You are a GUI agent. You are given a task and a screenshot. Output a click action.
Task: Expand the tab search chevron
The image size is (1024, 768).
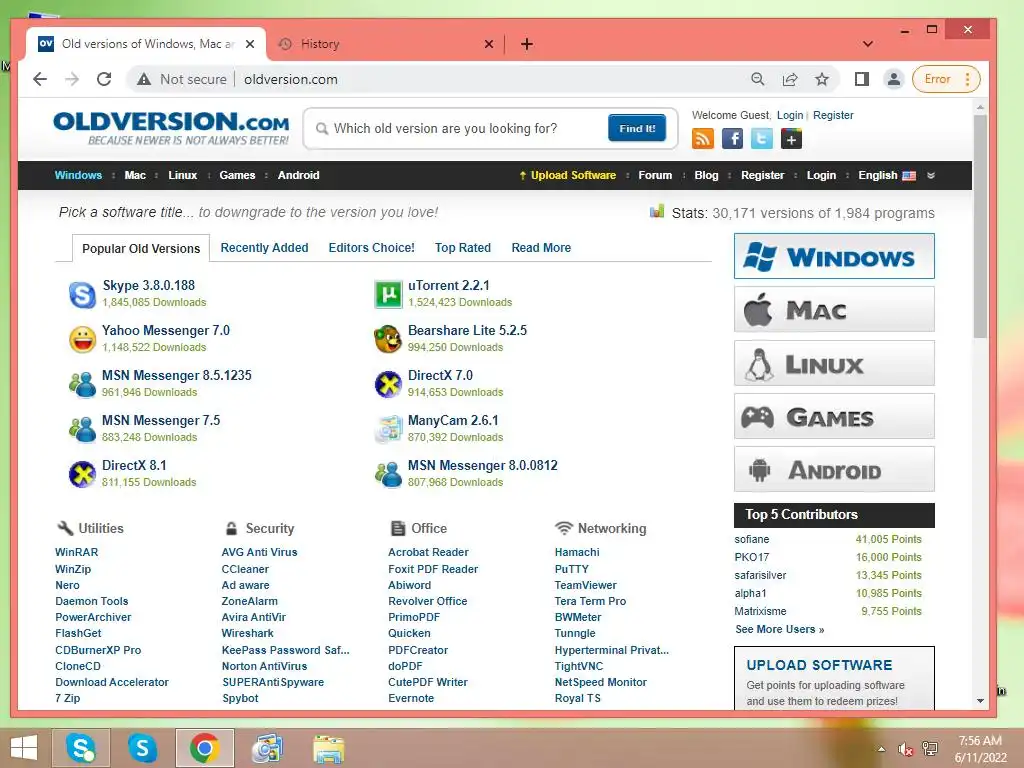click(x=867, y=44)
